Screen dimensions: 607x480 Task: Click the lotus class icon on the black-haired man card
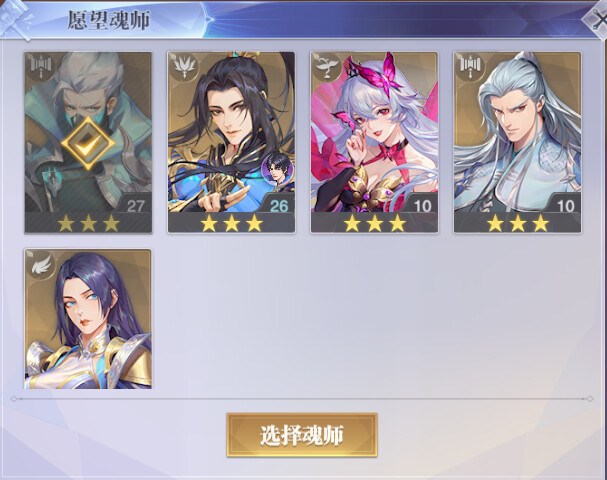[183, 67]
